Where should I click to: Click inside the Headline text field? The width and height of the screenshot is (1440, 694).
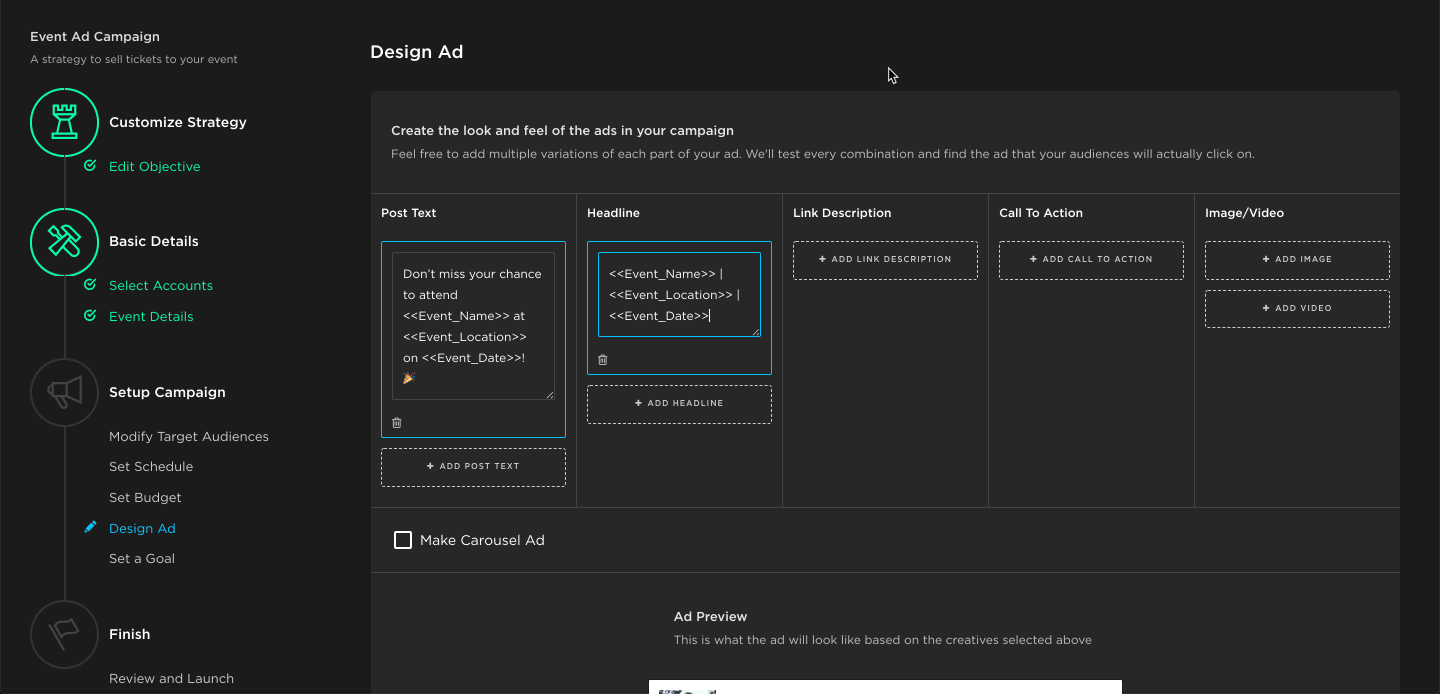(x=679, y=295)
